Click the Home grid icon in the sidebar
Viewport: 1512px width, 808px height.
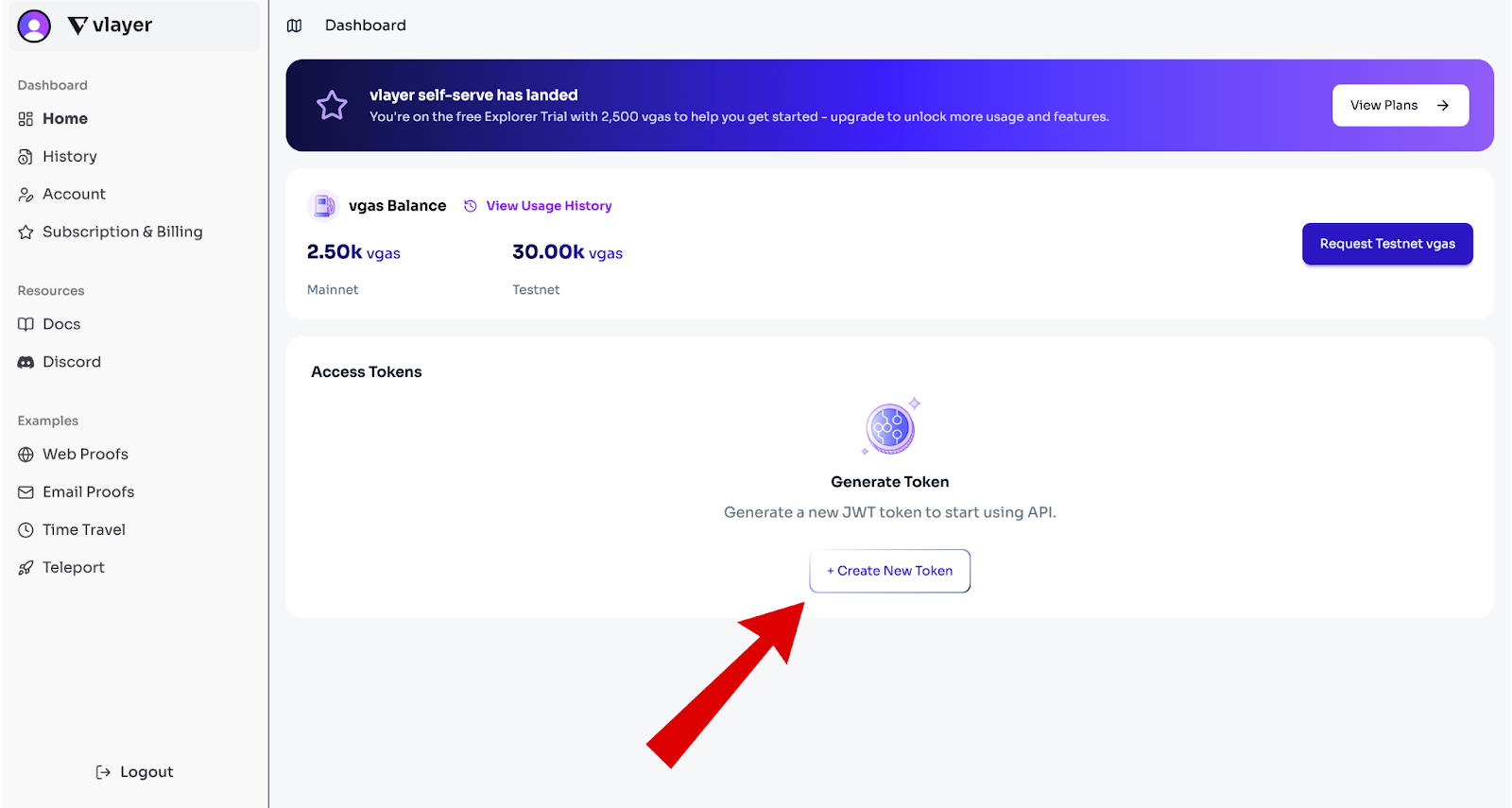[26, 118]
